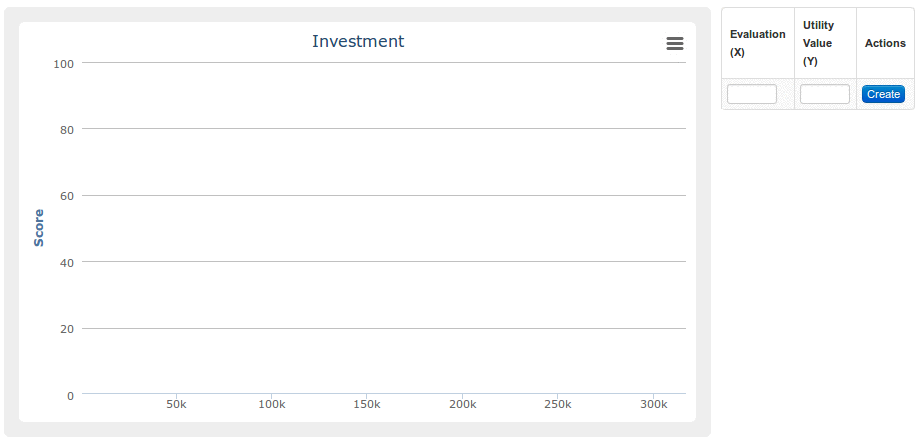Click the 200k x-axis tick label
920x442 pixels.
[462, 404]
